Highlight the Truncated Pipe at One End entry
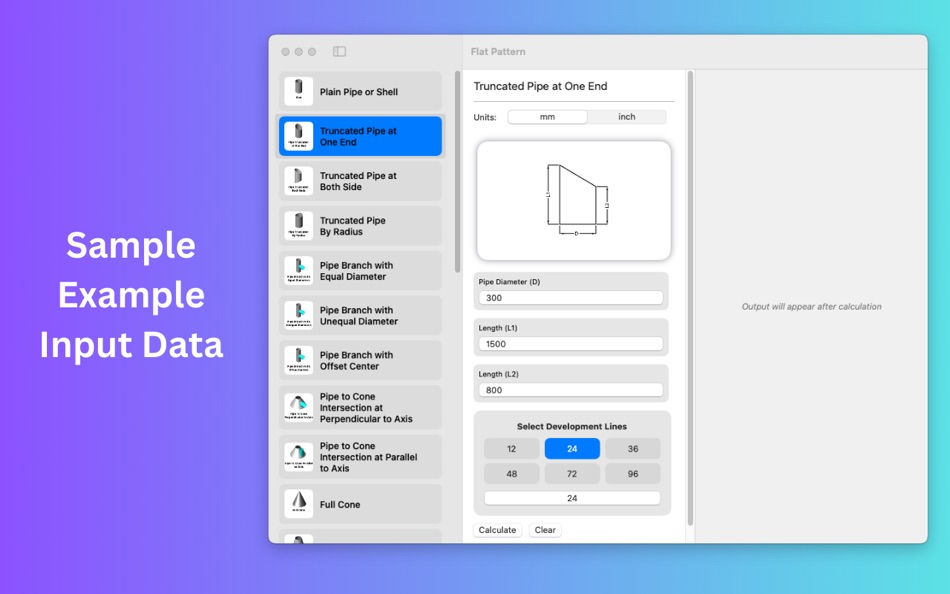 pos(360,136)
